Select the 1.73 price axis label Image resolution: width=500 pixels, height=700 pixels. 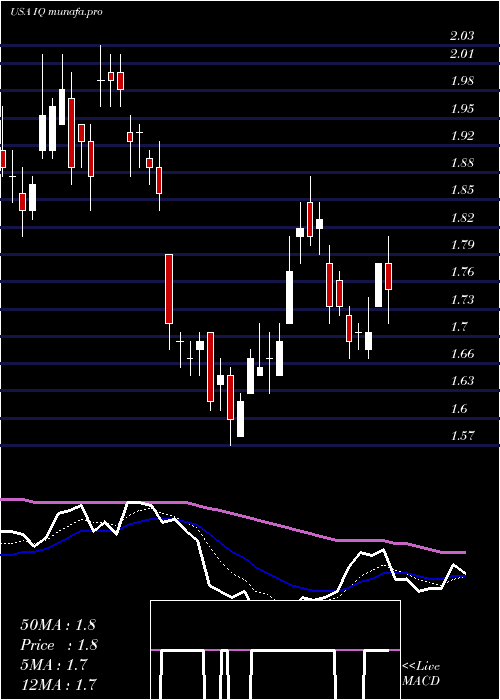click(x=462, y=300)
